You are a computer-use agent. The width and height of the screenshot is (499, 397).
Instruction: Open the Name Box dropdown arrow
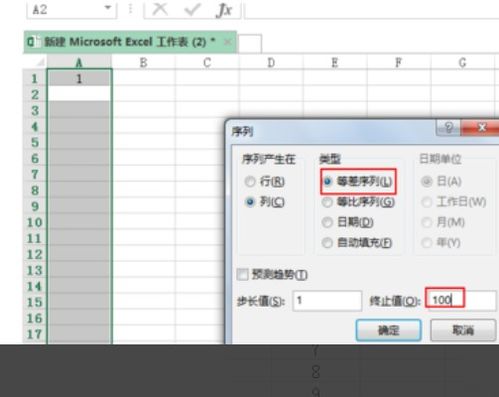(x=108, y=7)
